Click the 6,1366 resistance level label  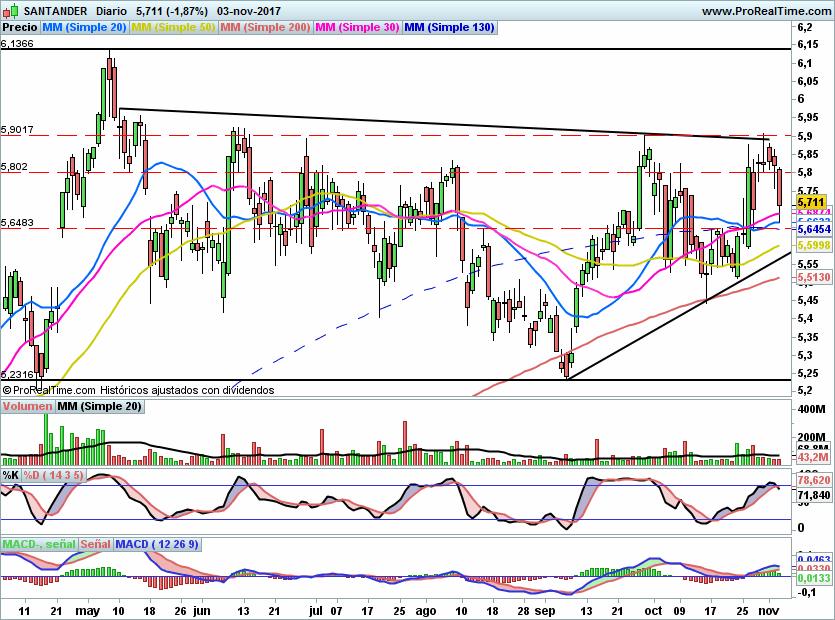coord(17,44)
